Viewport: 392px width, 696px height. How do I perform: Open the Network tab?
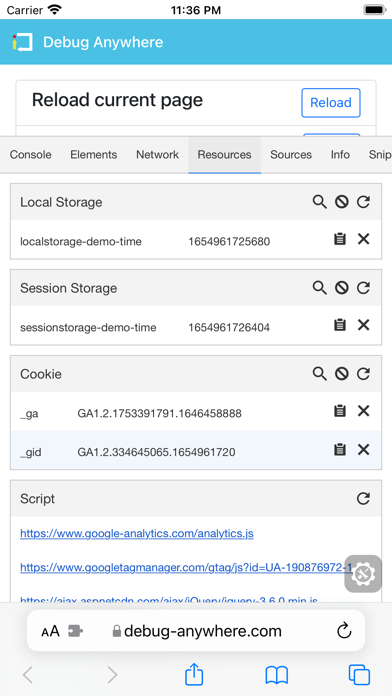click(x=158, y=154)
